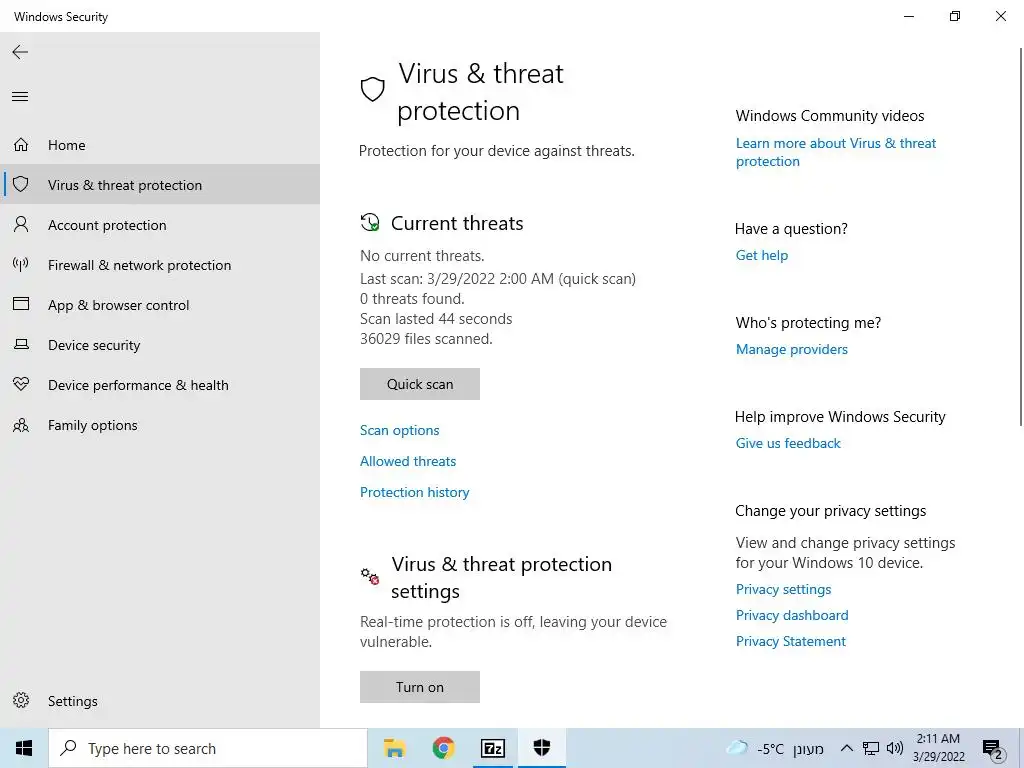Click the large shield icon by page title
Image resolution: width=1024 pixels, height=768 pixels.
(372, 89)
